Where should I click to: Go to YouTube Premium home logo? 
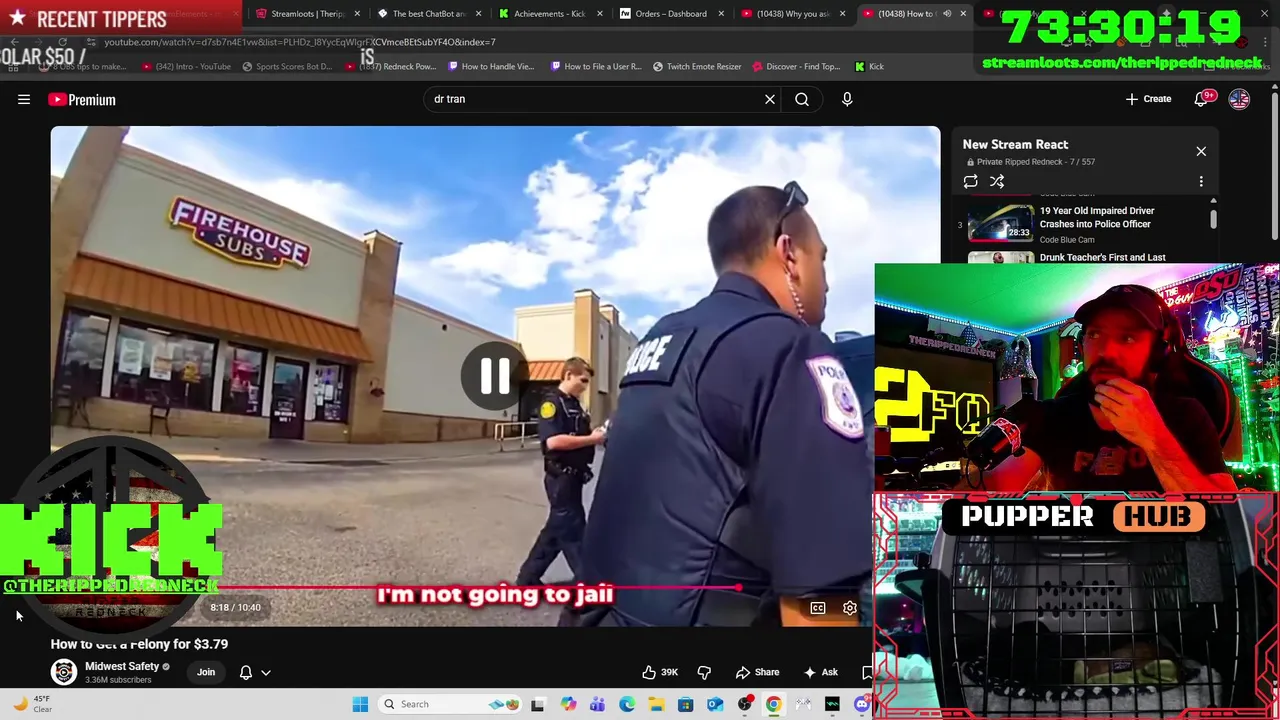tap(82, 99)
